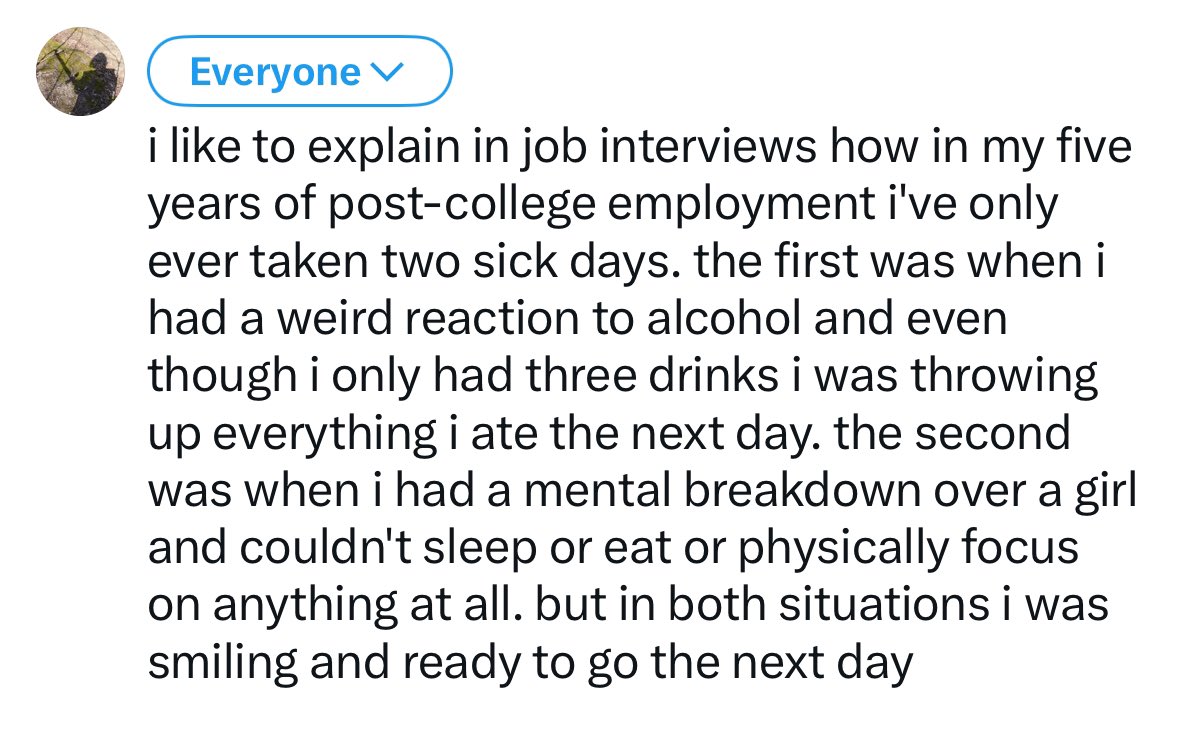Click the word Everyone in audience pill
Screen dimensions: 1179x731
(x=273, y=72)
